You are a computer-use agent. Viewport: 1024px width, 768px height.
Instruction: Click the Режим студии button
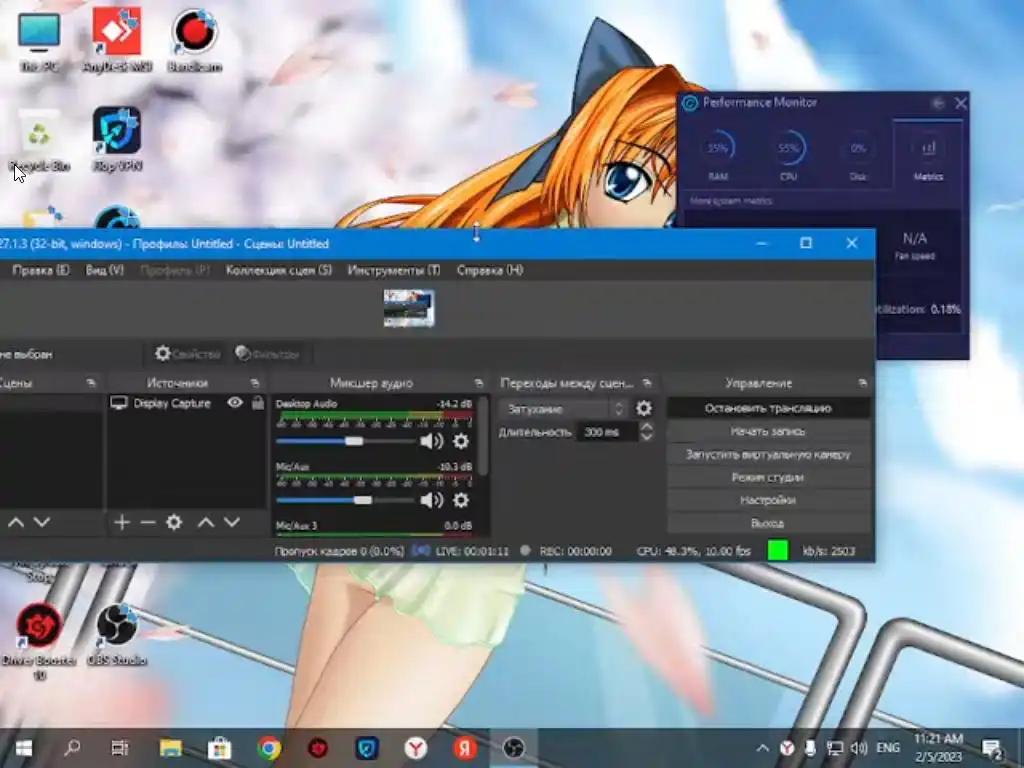point(768,477)
